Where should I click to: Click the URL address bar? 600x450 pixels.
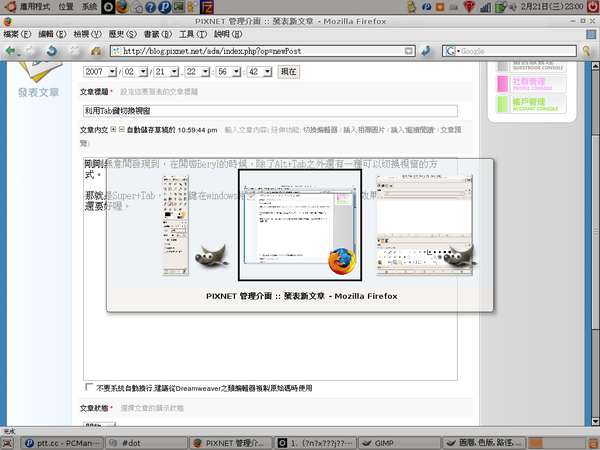click(263, 51)
